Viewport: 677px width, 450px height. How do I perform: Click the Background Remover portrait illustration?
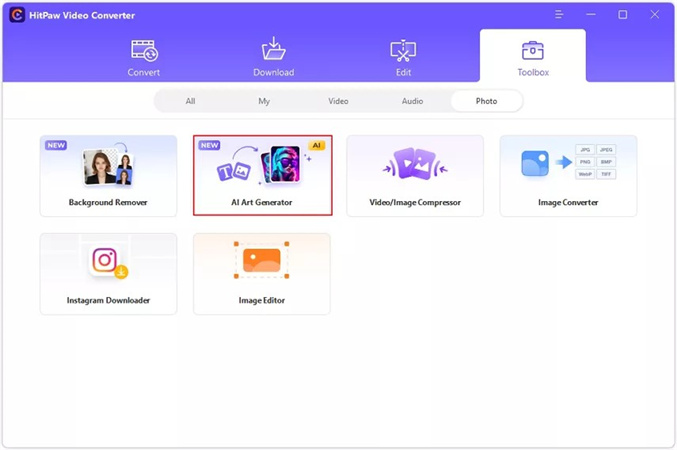tap(109, 166)
